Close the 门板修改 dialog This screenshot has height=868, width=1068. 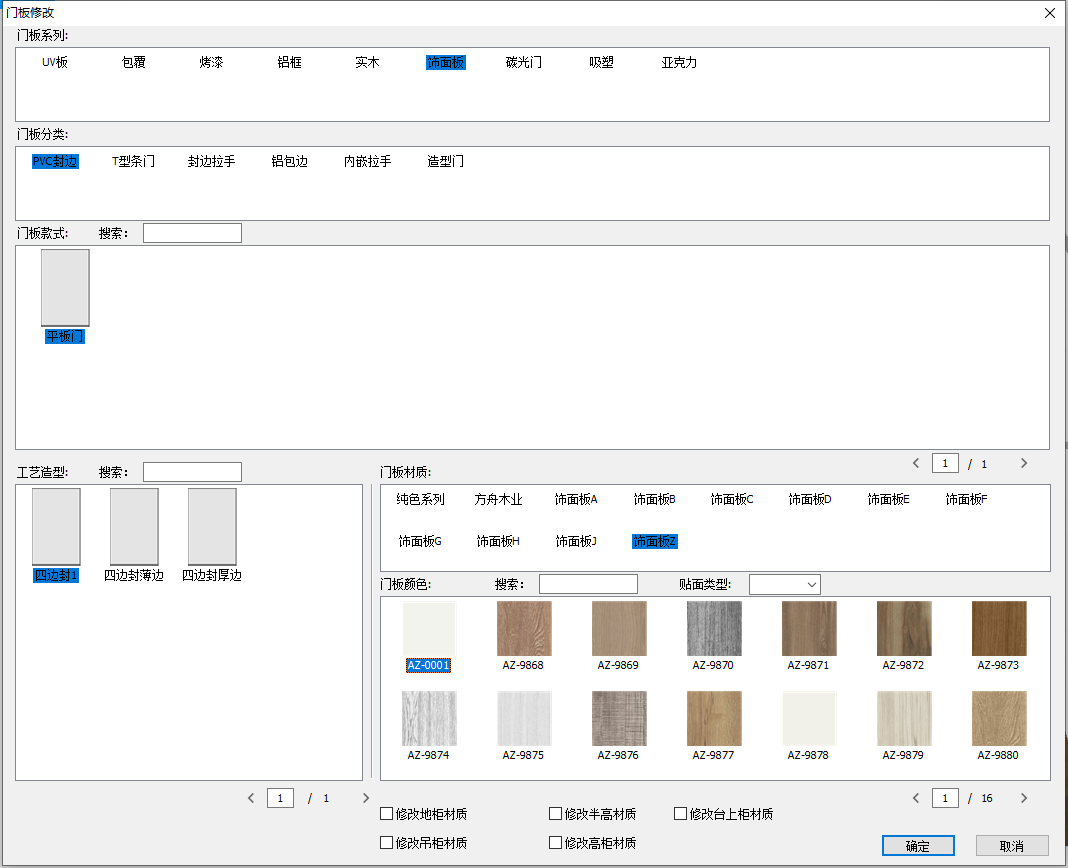pyautogui.click(x=1050, y=13)
